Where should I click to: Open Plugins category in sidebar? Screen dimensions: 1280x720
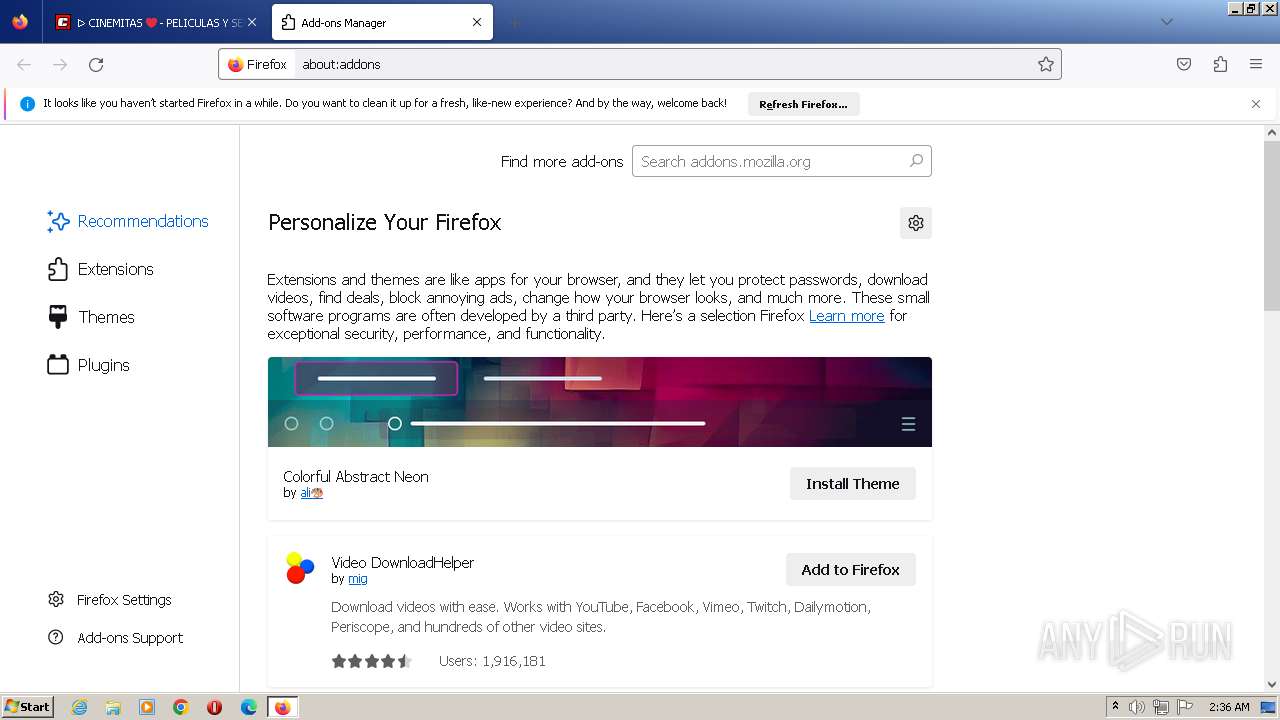tap(89, 365)
